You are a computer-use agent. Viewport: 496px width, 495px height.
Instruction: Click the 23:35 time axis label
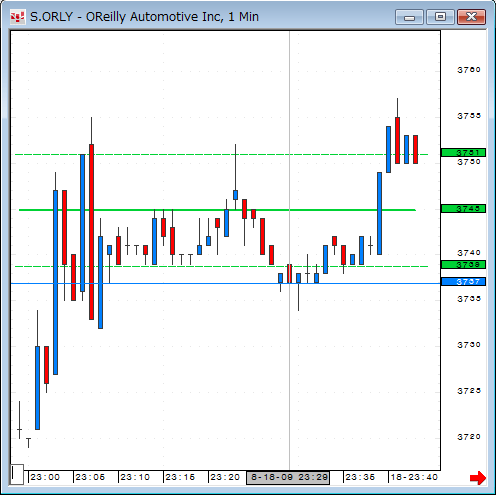(360, 477)
